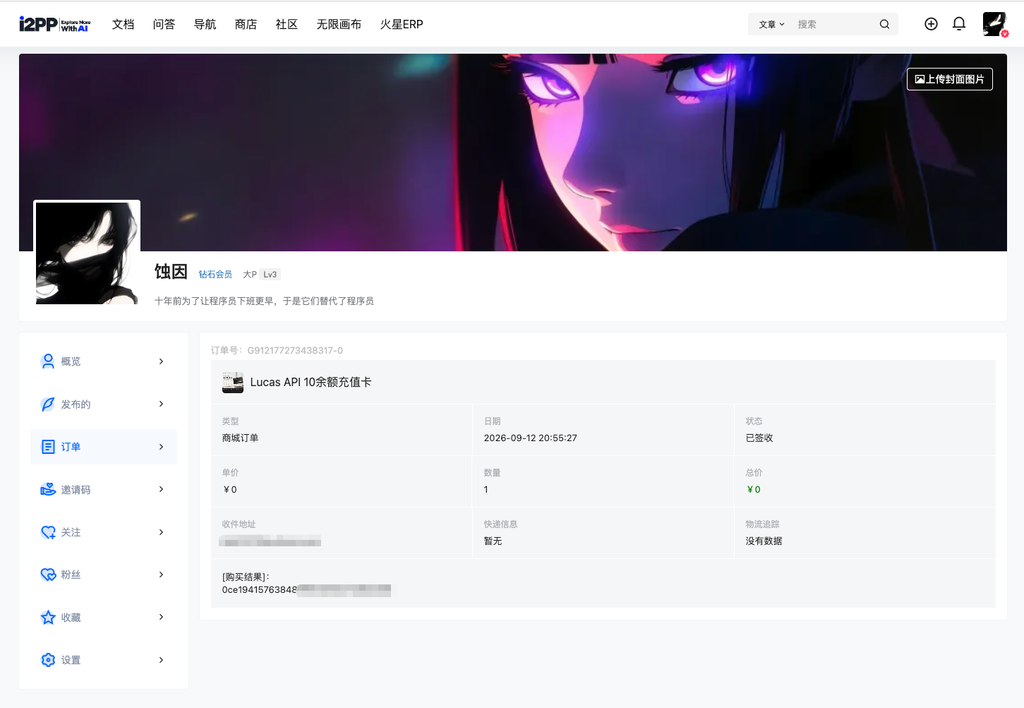Click the green total price ￥0
Viewport: 1024px width, 708px height.
tap(753, 489)
